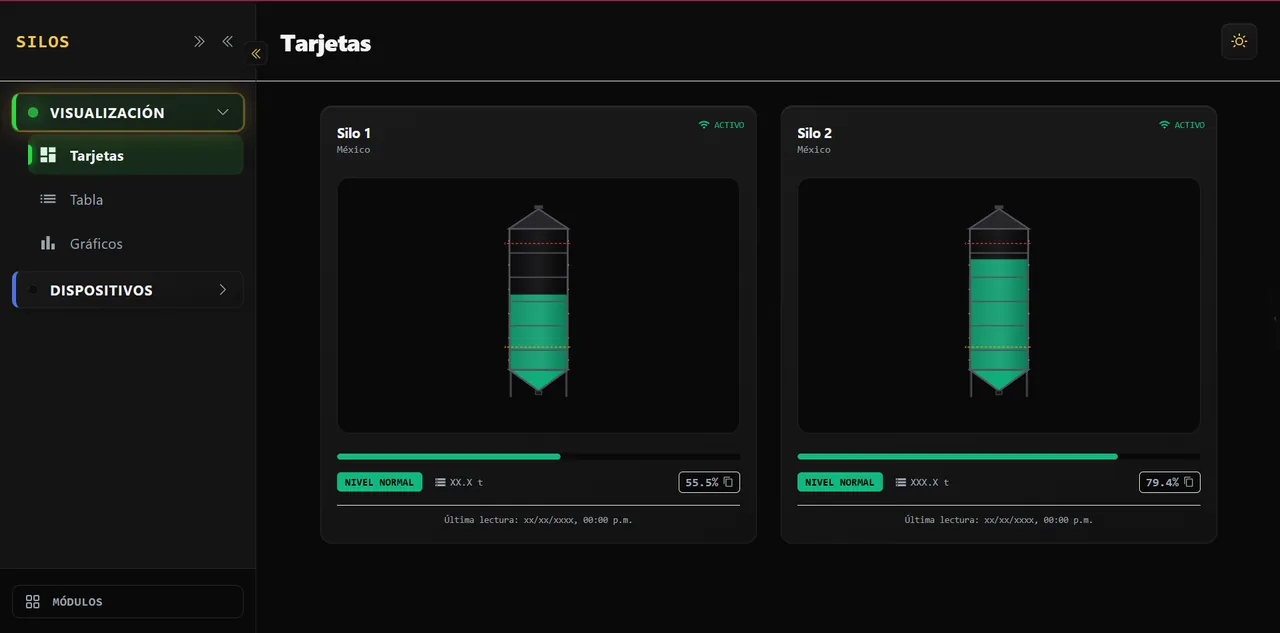Click the Silo 2 level progress bar
Screen dimensions: 1280x633
[998, 456]
